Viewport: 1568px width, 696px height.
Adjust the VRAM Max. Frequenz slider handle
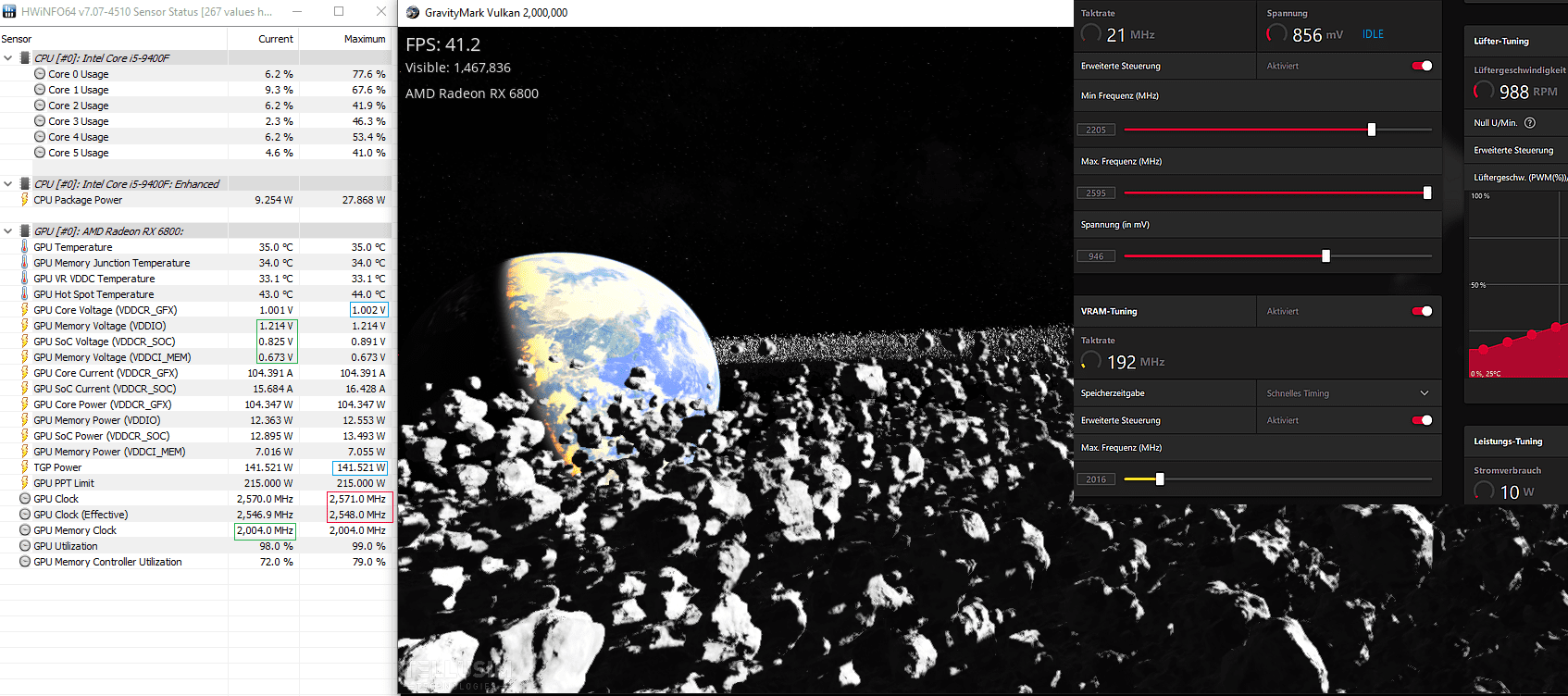click(x=1160, y=479)
